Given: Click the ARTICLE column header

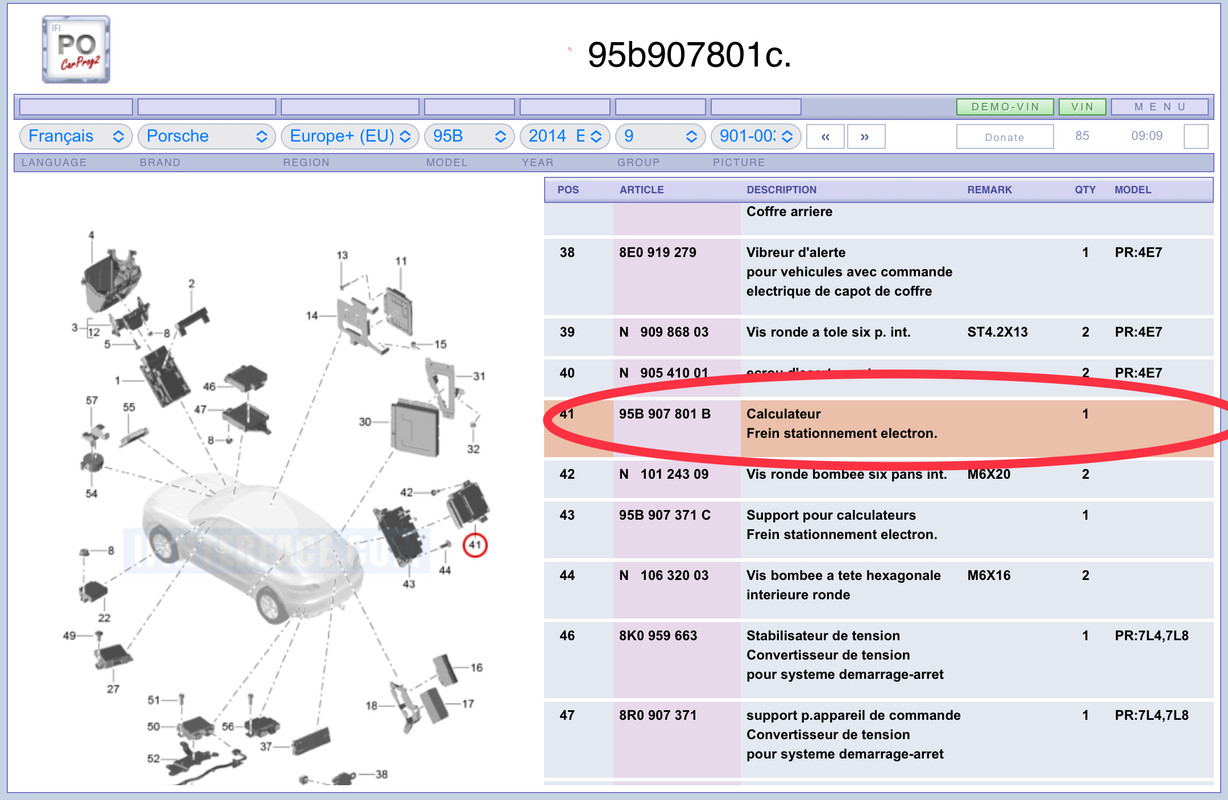Looking at the screenshot, I should click(x=642, y=190).
